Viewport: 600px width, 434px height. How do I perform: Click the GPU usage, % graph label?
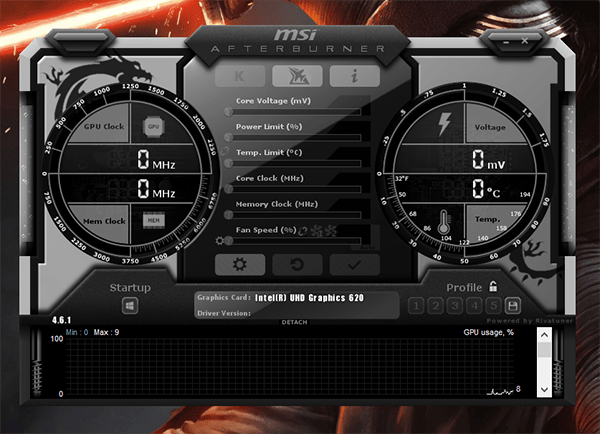[489, 332]
